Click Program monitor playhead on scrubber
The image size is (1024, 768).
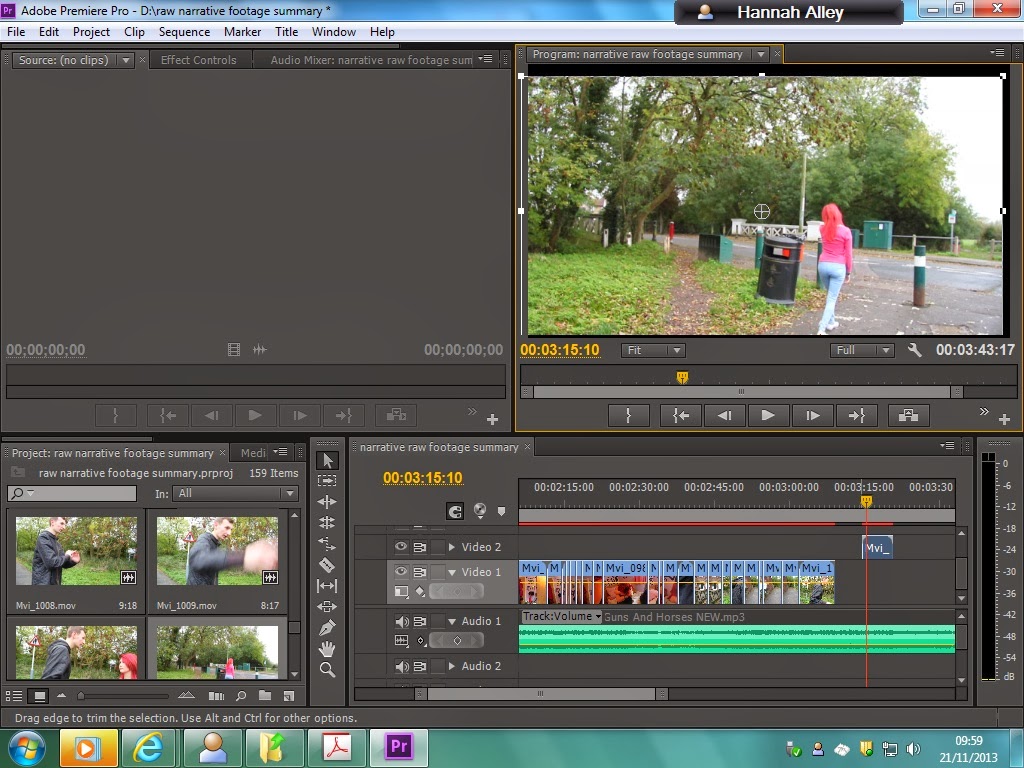point(682,377)
